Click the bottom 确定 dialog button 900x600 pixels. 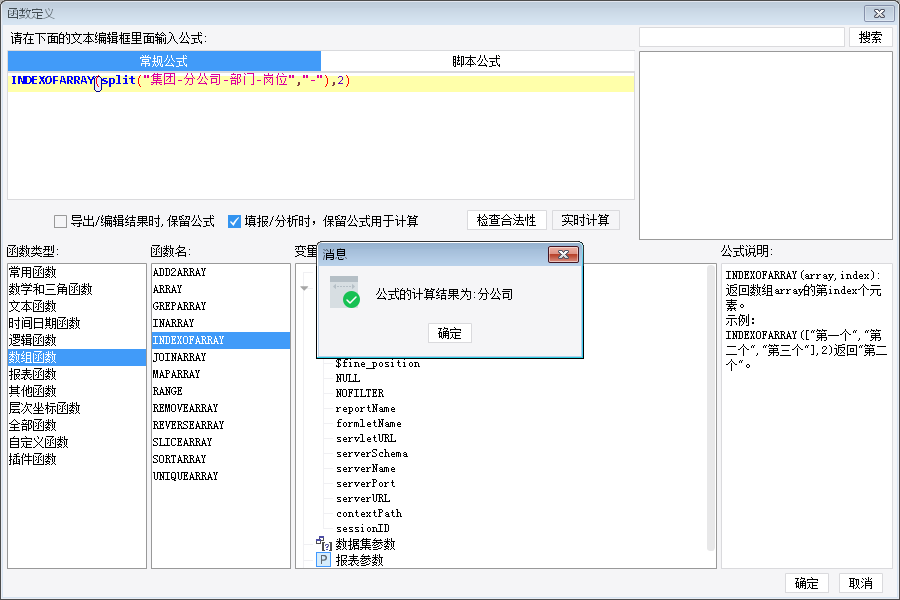[x=806, y=583]
